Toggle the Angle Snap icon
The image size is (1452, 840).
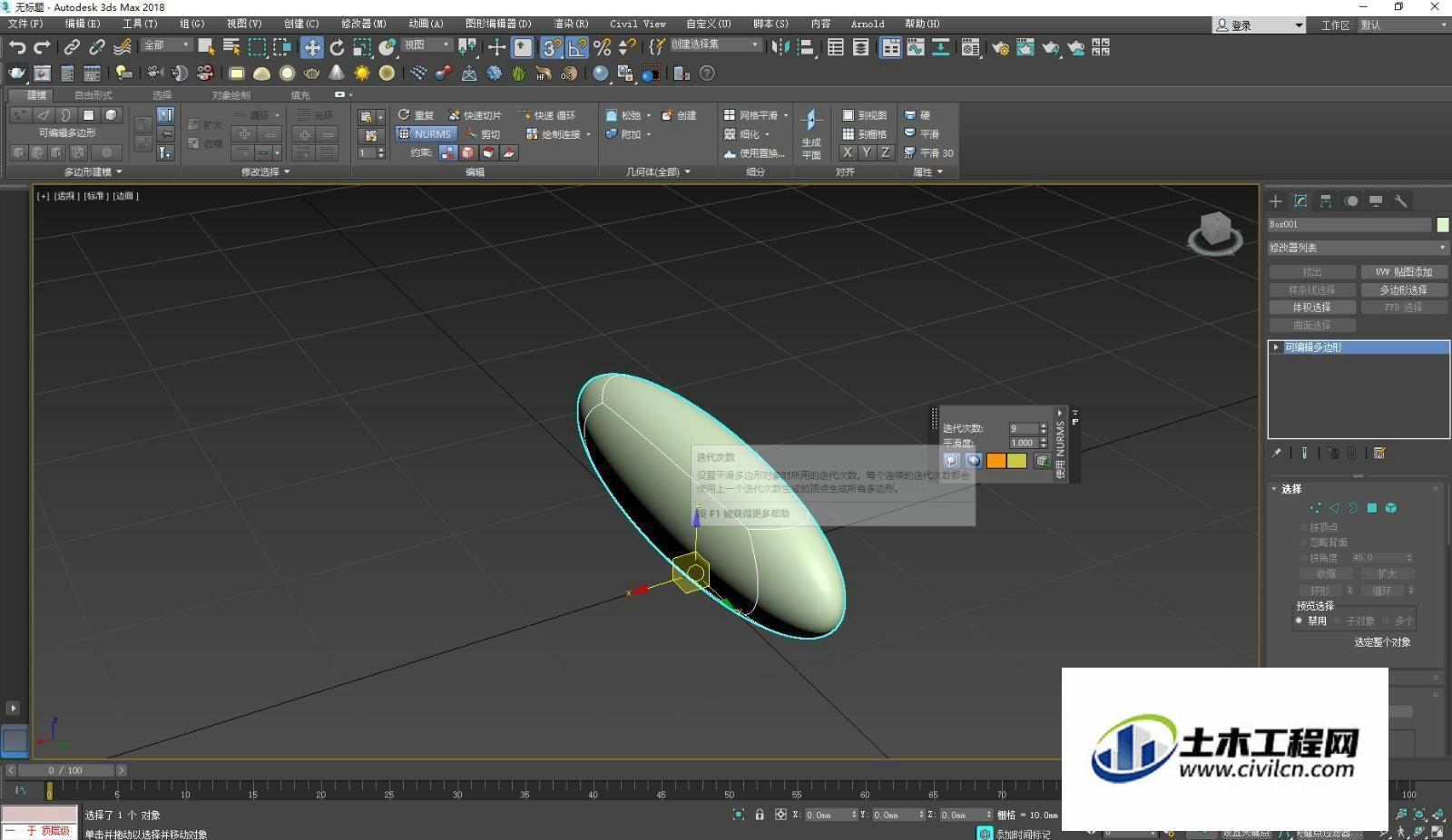click(576, 47)
